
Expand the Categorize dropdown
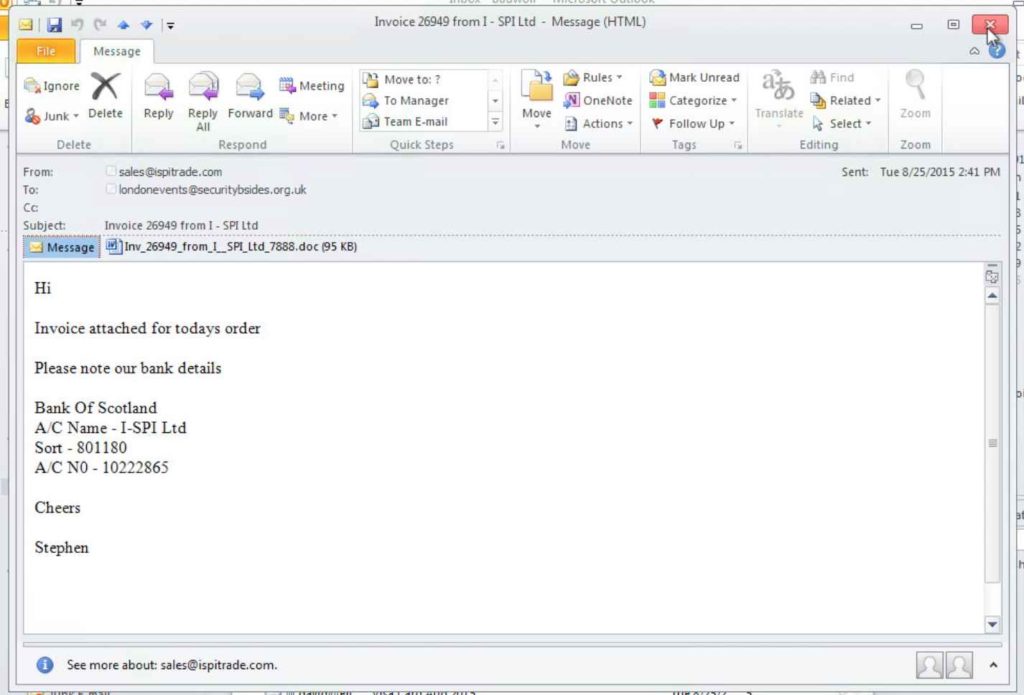point(695,100)
